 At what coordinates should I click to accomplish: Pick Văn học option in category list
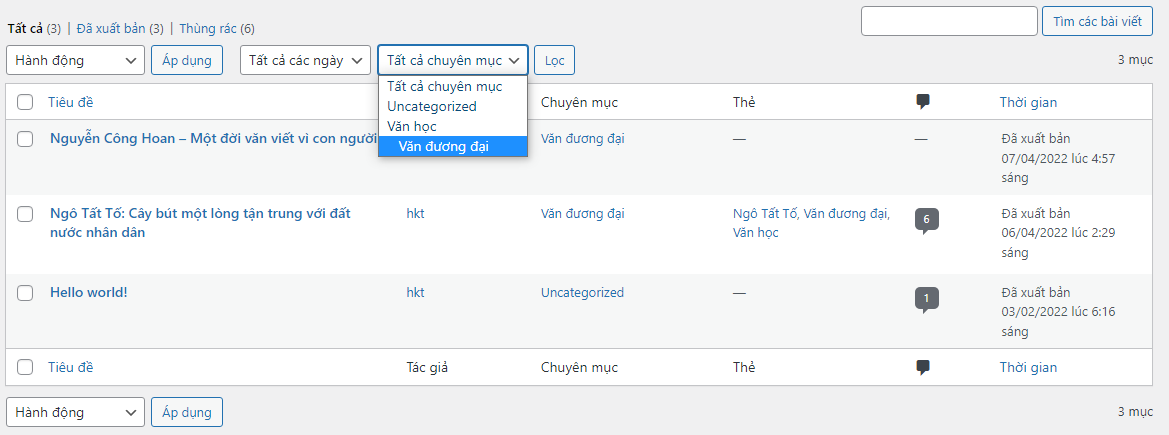point(412,127)
